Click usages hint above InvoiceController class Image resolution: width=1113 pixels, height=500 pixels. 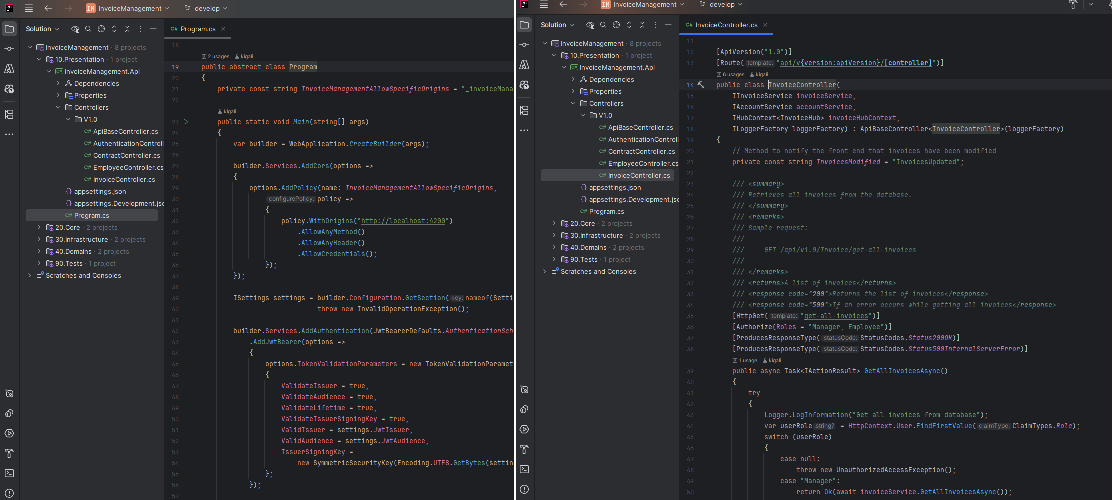point(732,74)
